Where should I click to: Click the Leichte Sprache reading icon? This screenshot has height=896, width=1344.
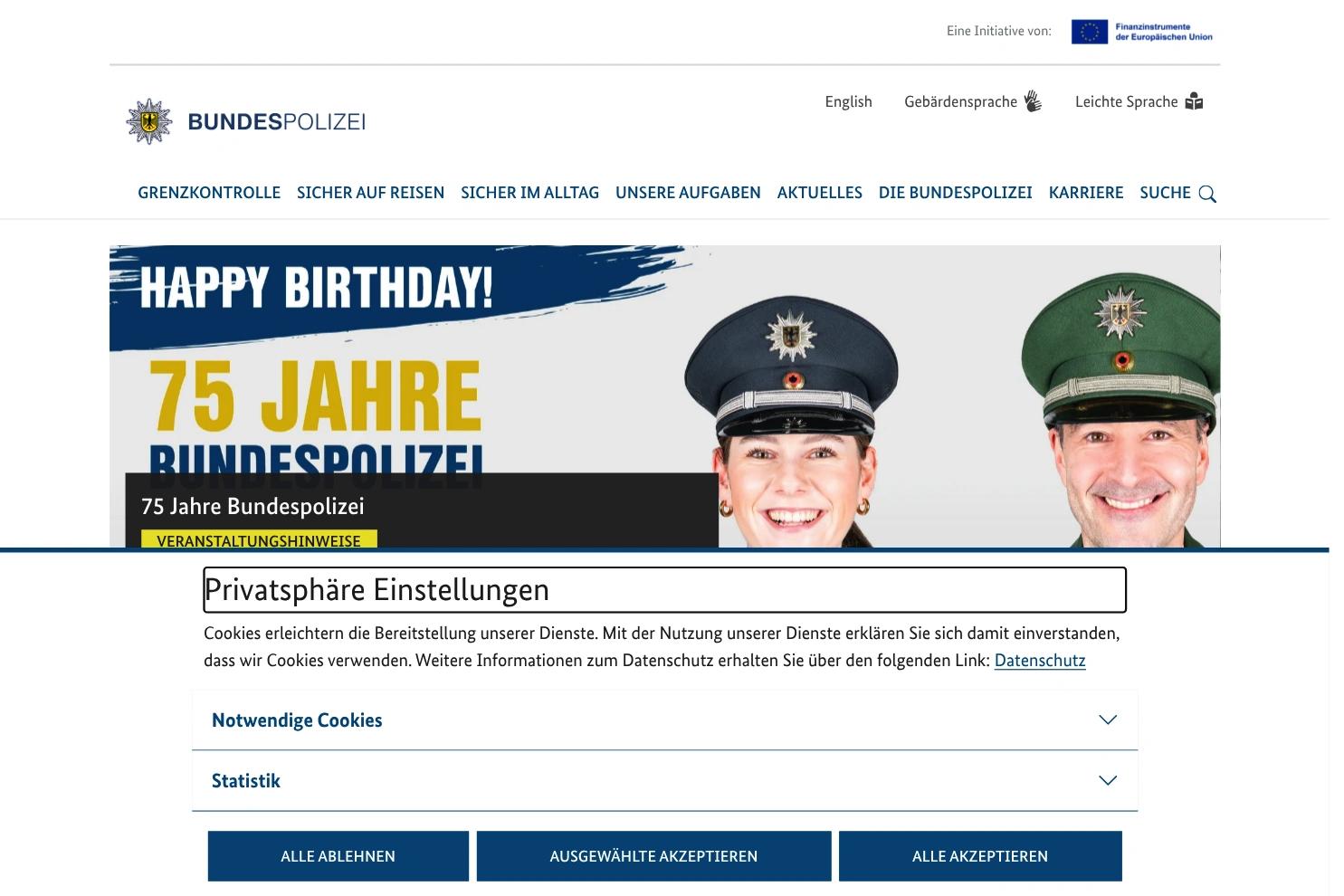[x=1194, y=101]
